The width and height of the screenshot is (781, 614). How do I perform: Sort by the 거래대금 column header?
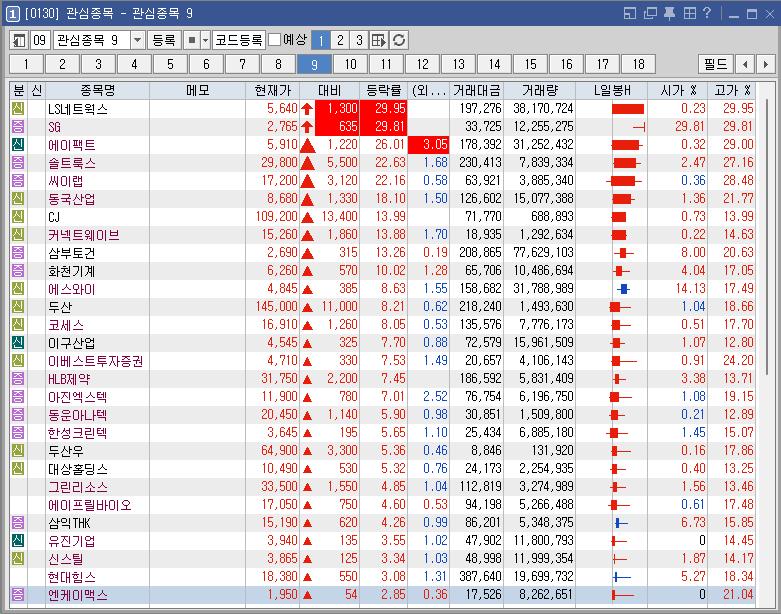tap(477, 91)
